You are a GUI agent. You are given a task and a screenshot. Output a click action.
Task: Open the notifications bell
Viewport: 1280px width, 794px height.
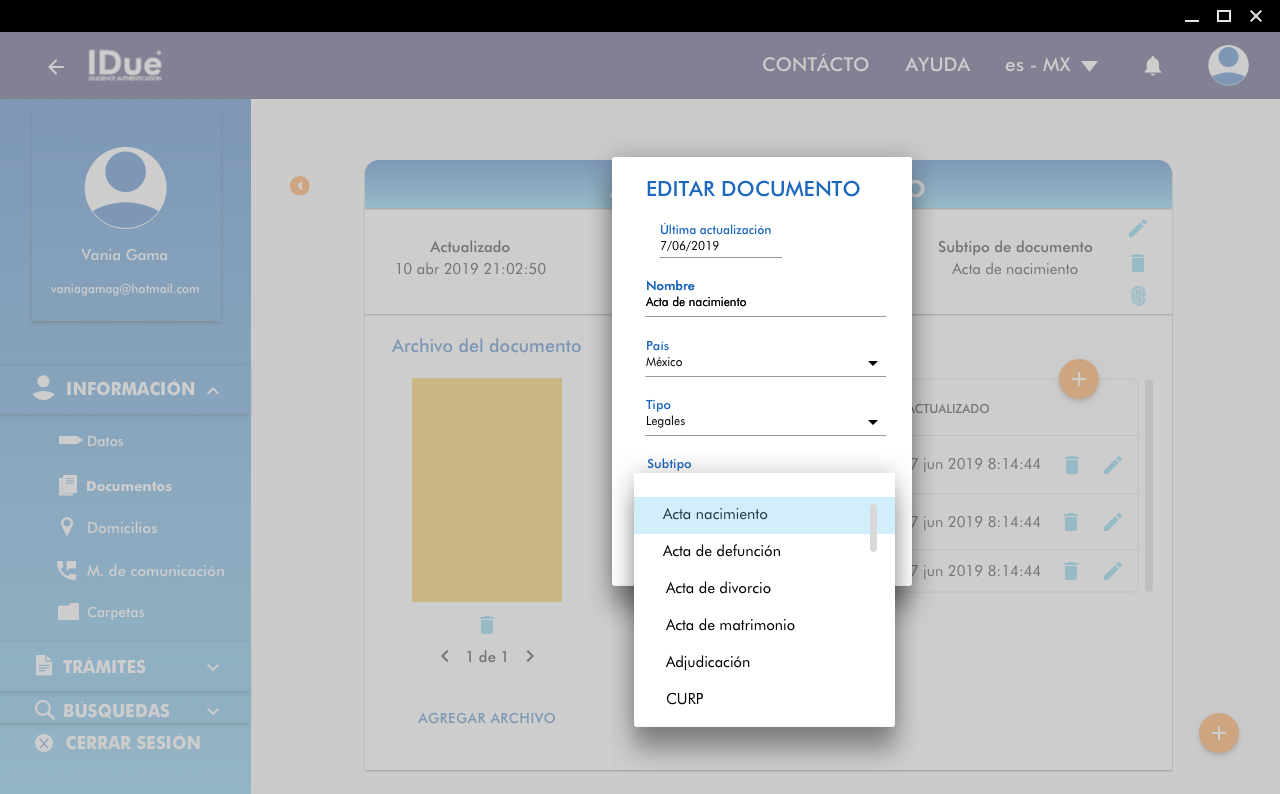(x=1152, y=66)
